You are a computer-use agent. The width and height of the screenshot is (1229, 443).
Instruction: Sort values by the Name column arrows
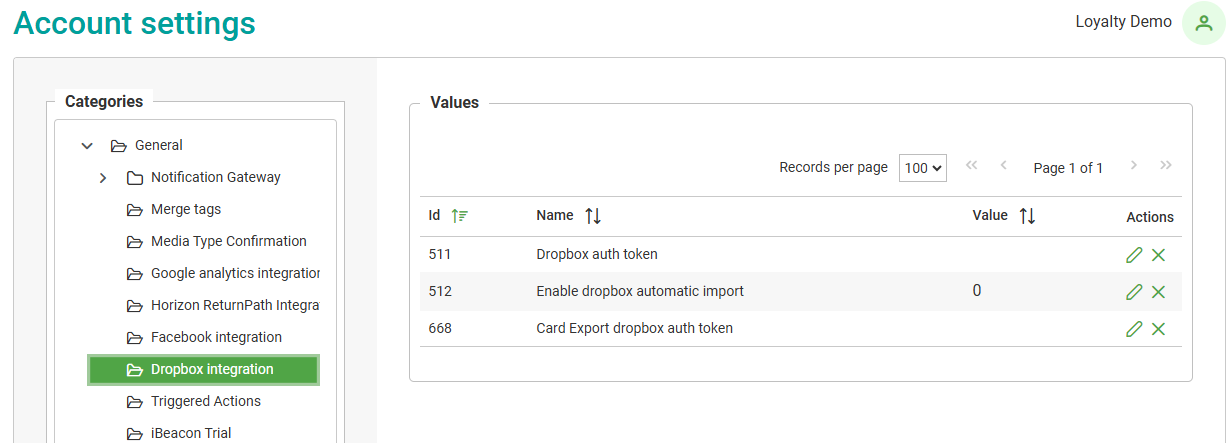(x=593, y=216)
